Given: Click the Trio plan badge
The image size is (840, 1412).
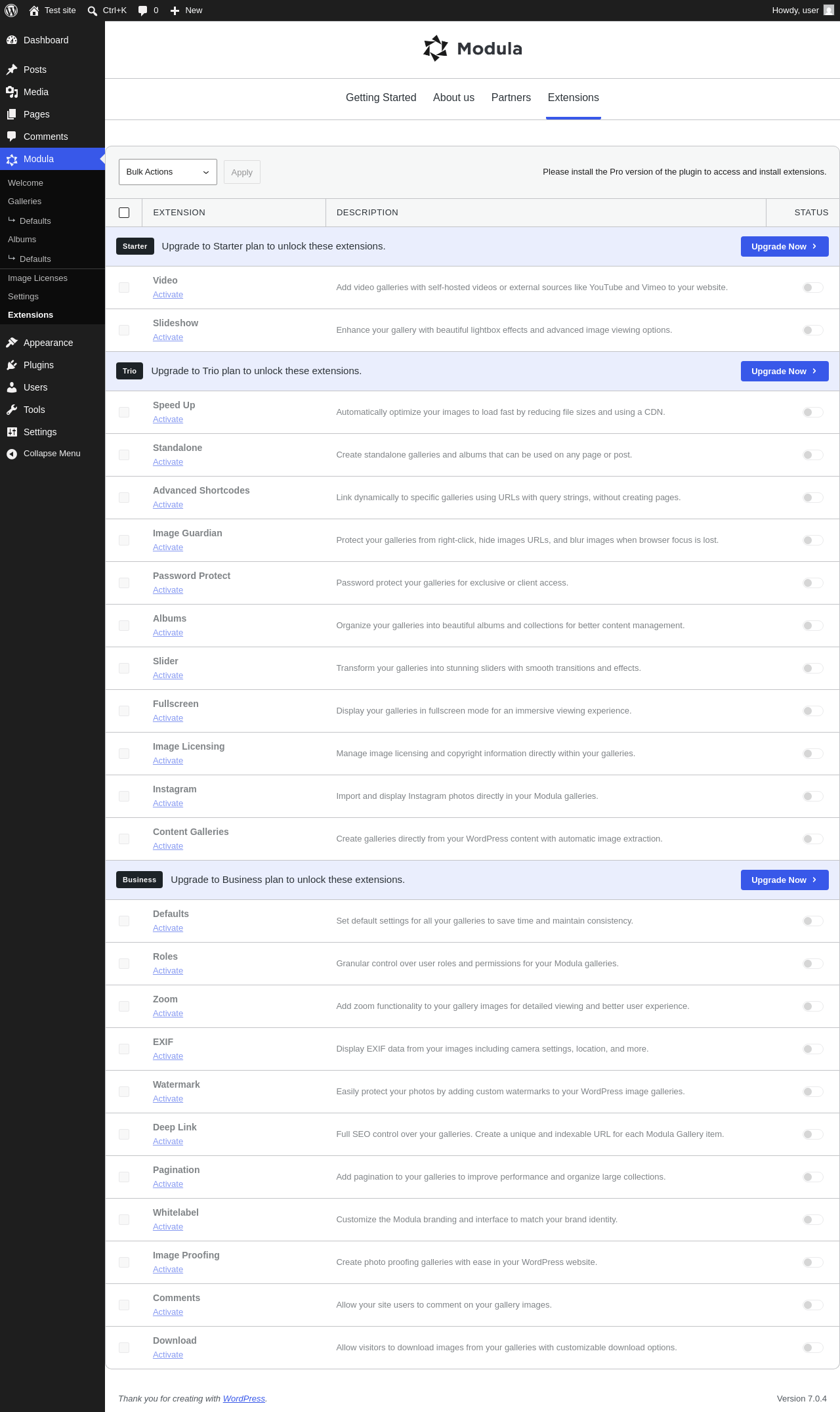Looking at the screenshot, I should point(130,371).
